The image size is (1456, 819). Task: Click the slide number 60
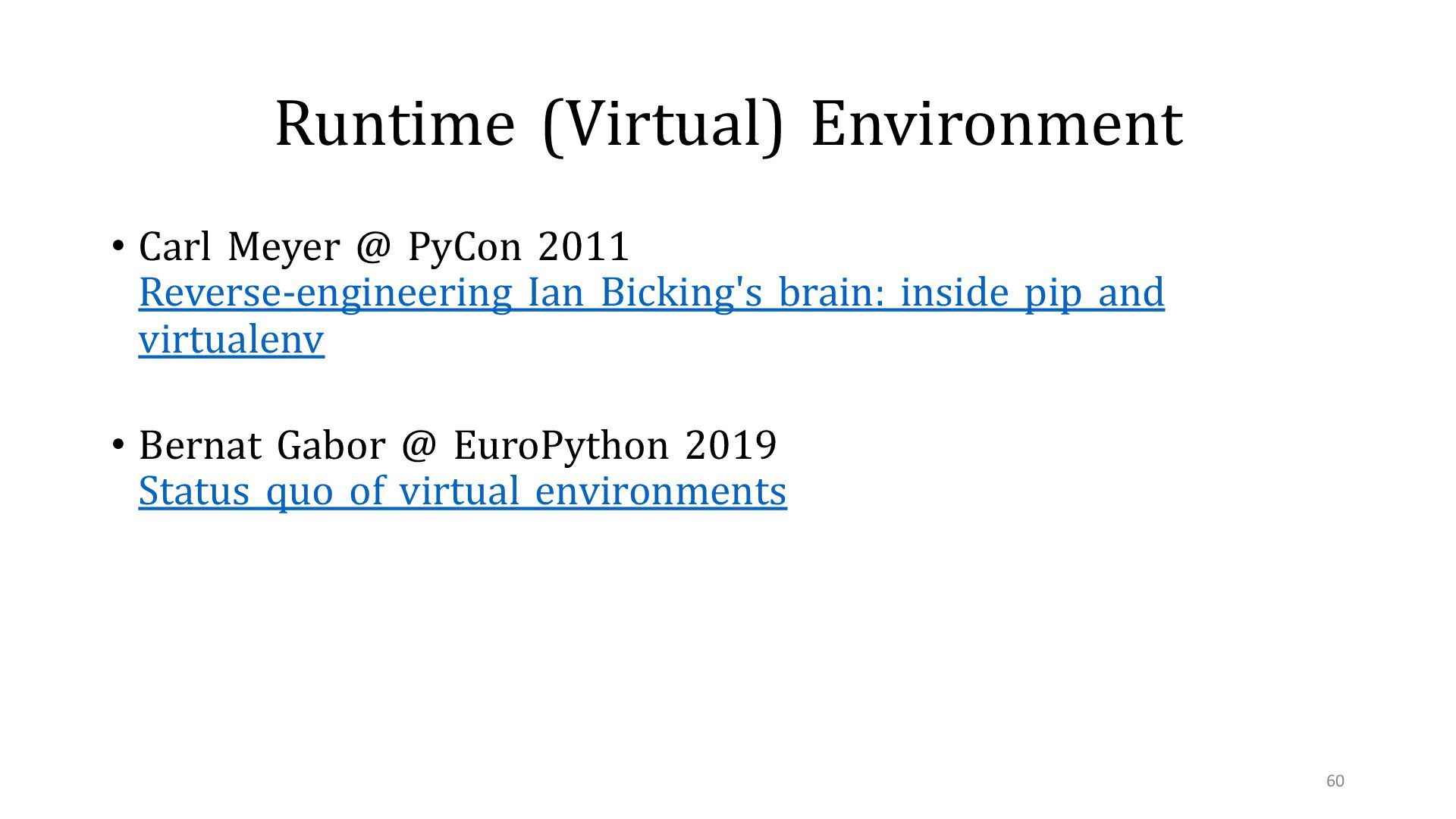1335,781
